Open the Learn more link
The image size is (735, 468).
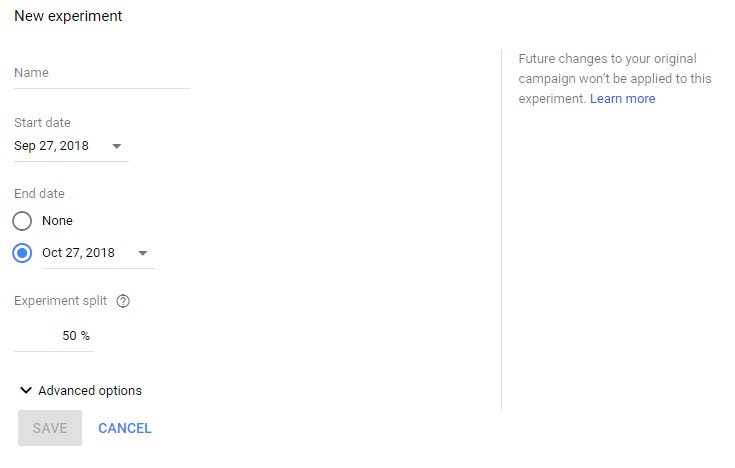click(622, 99)
